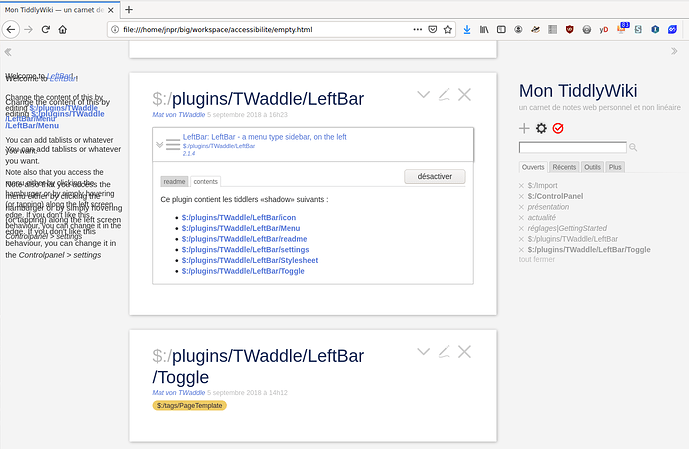Viewport: 689px width, 449px height.
Task: Bookmark this page with star icon
Action: [447, 29]
